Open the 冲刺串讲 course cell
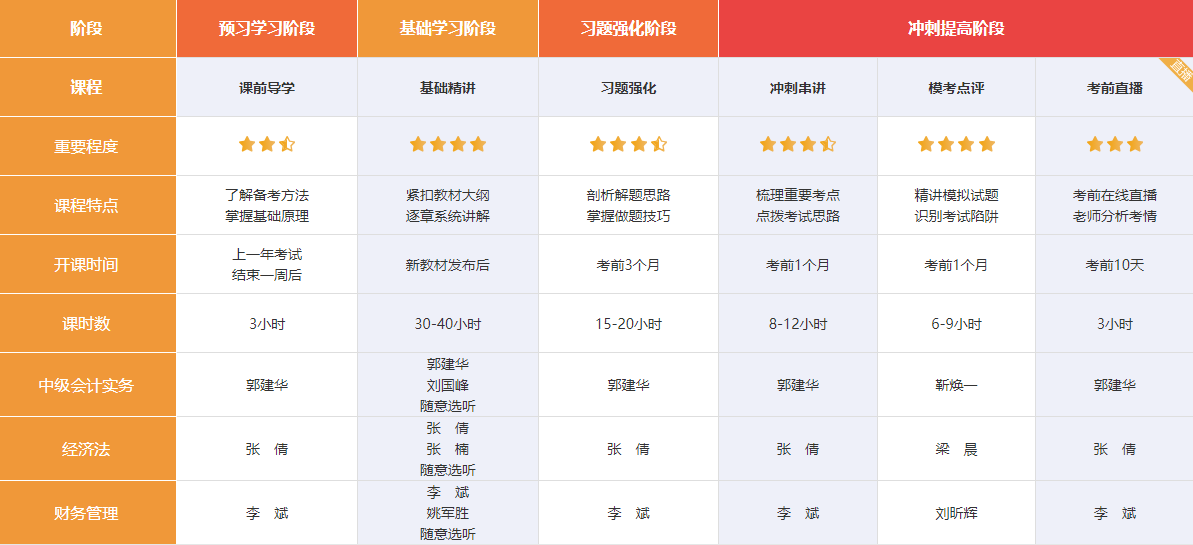The width and height of the screenshot is (1193, 545). coord(797,88)
